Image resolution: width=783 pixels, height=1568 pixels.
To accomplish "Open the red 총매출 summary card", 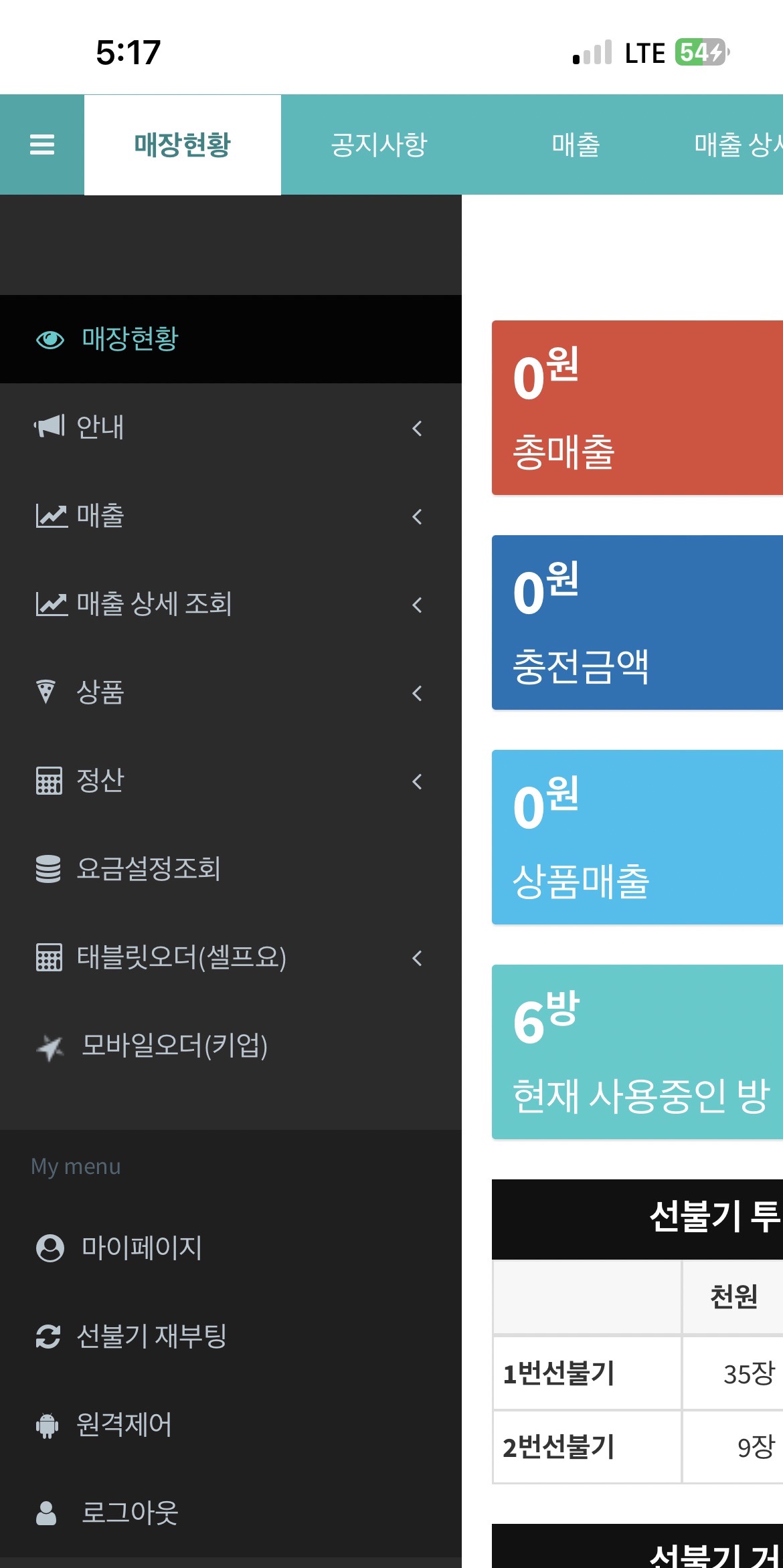I will coord(637,407).
